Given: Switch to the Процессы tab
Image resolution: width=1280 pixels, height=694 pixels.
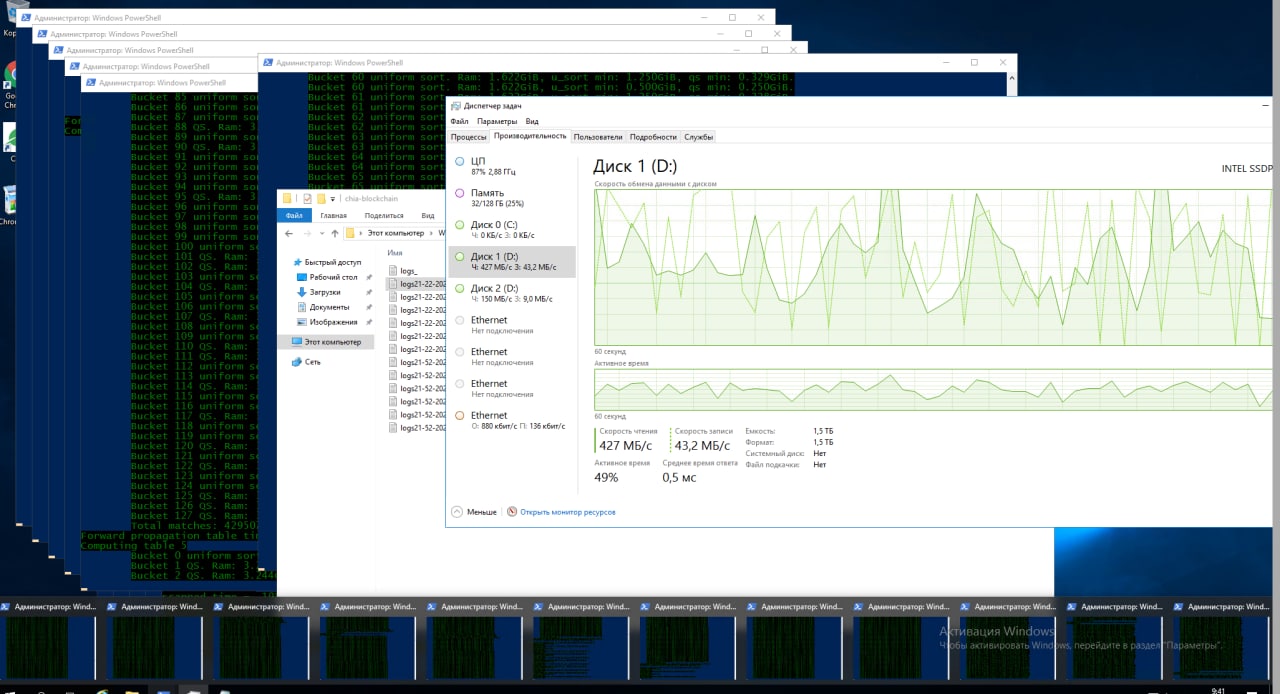Looking at the screenshot, I should pos(468,137).
